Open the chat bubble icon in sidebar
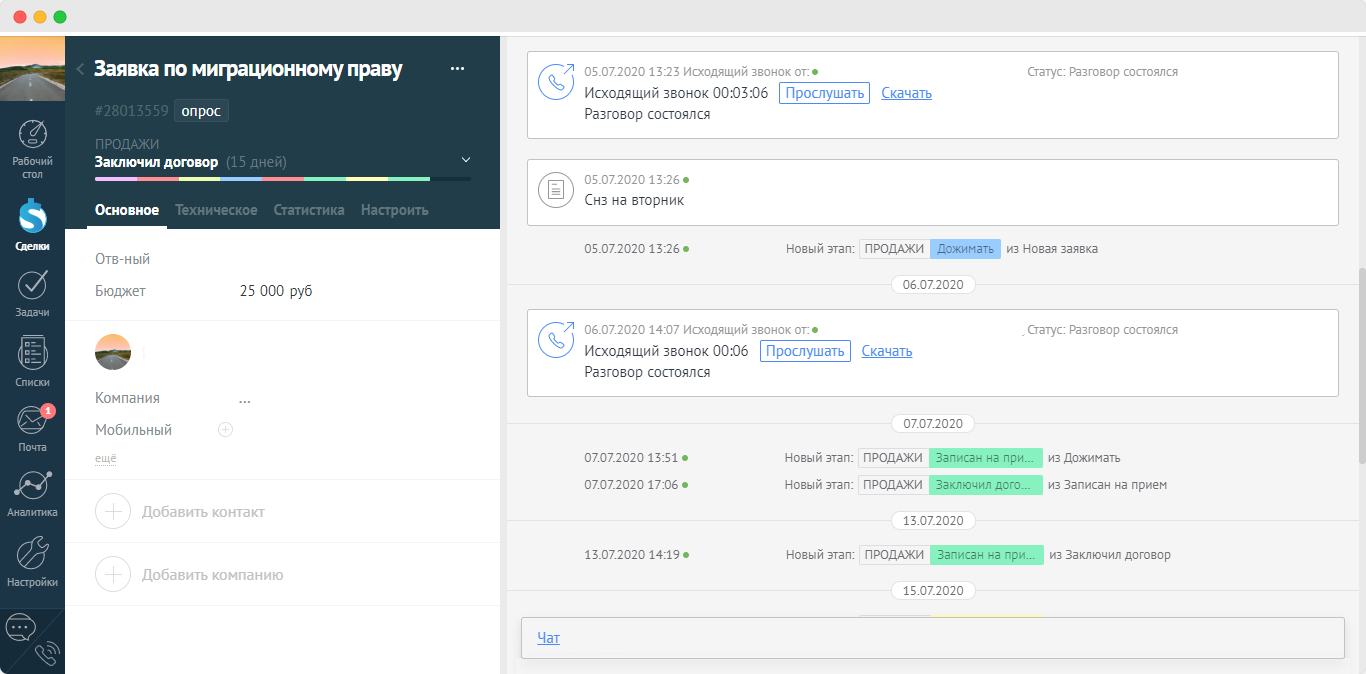 point(20,628)
